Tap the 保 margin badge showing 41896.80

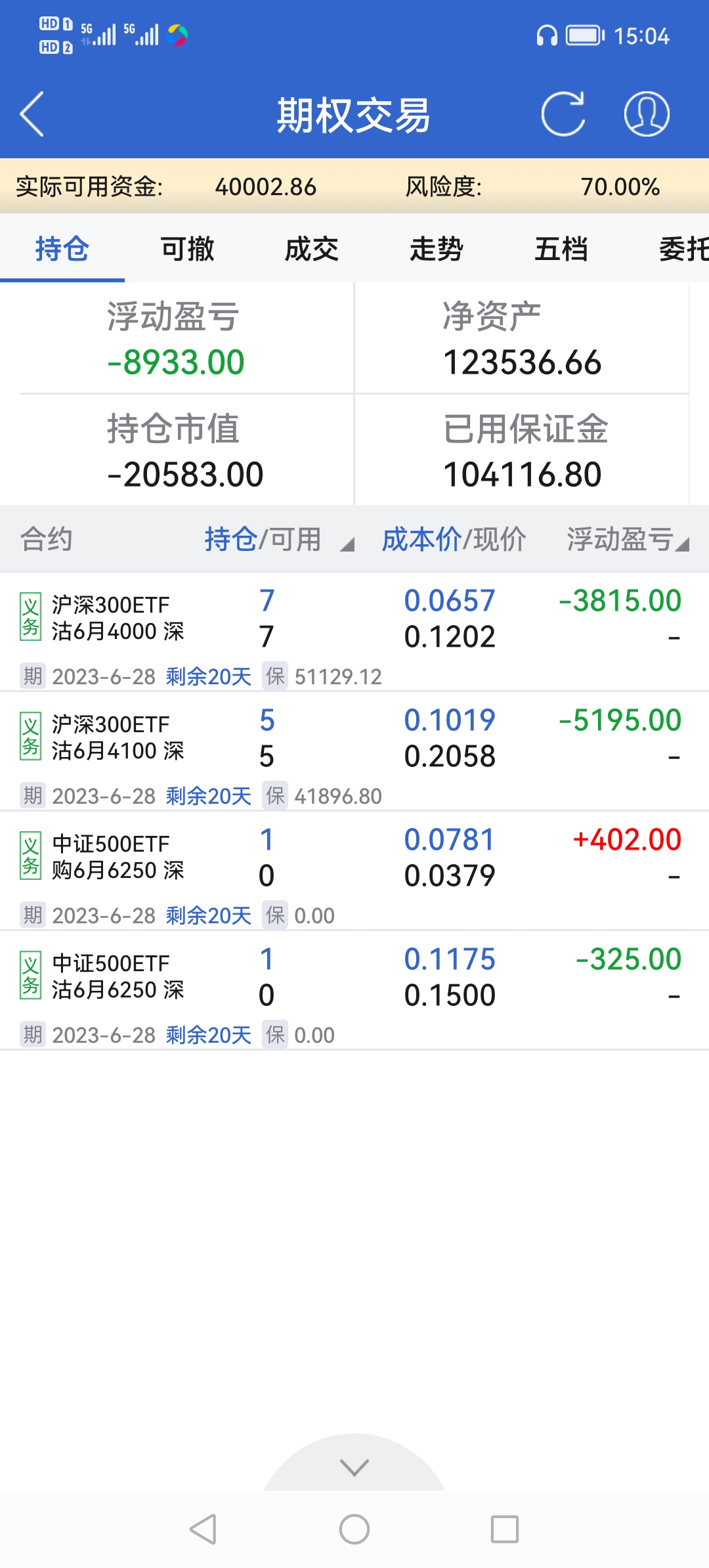point(275,796)
